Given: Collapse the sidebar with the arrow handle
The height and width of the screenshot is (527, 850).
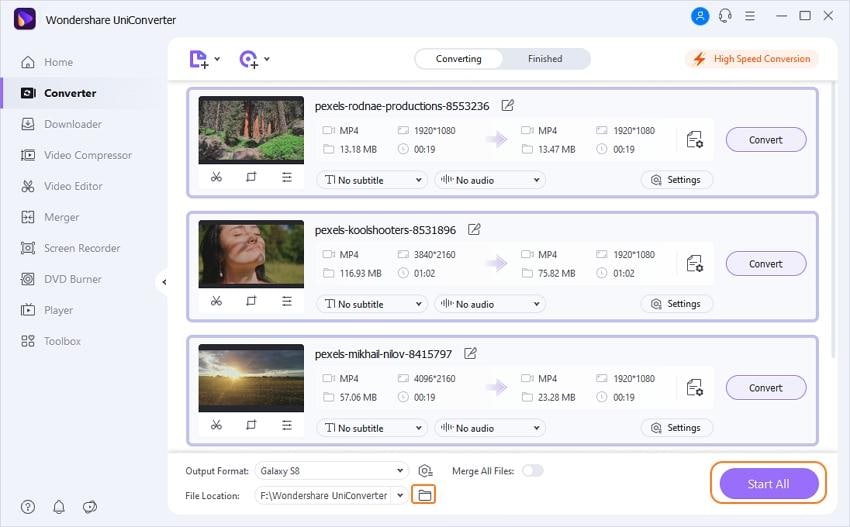Looking at the screenshot, I should [x=163, y=282].
